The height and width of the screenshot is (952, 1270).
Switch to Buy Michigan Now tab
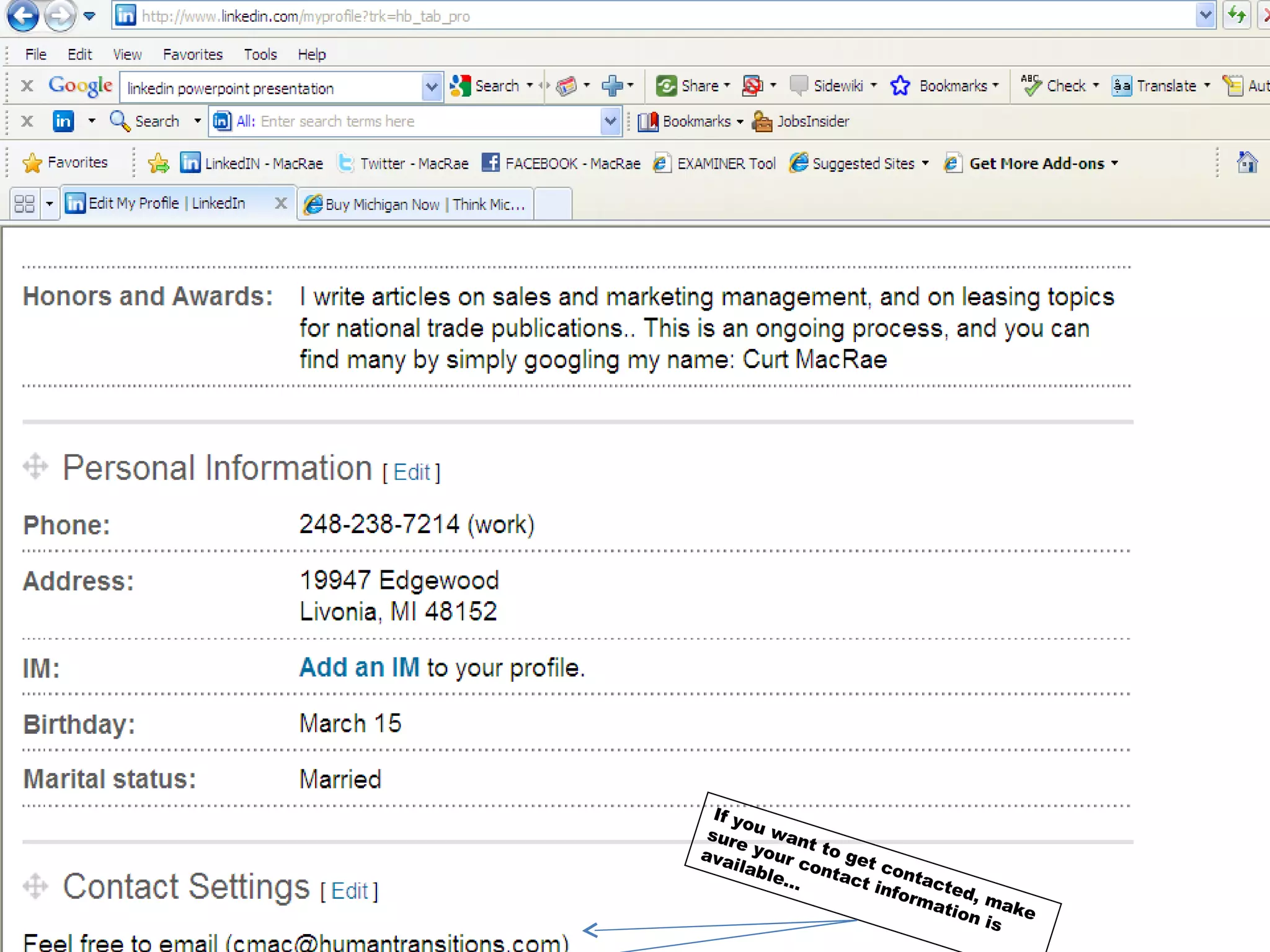(x=415, y=204)
